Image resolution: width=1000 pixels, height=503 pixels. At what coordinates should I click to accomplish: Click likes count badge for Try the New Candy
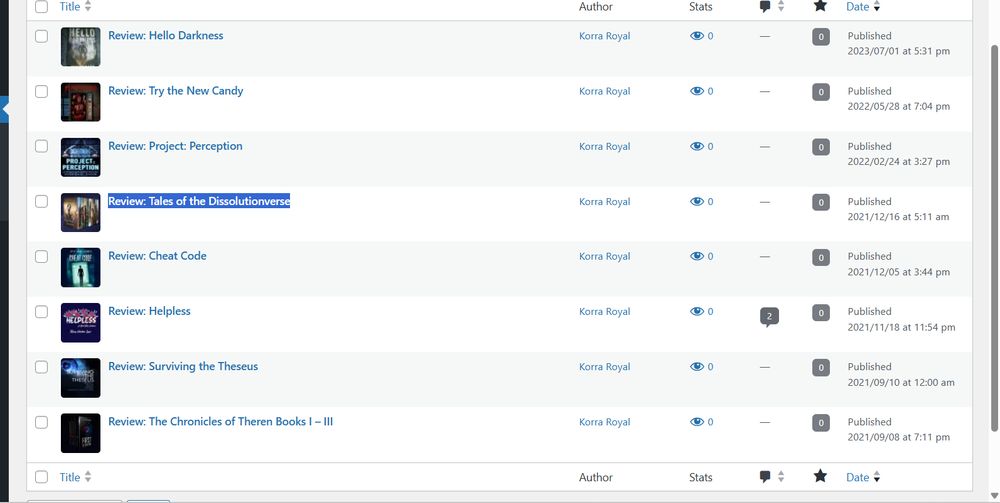click(x=821, y=92)
